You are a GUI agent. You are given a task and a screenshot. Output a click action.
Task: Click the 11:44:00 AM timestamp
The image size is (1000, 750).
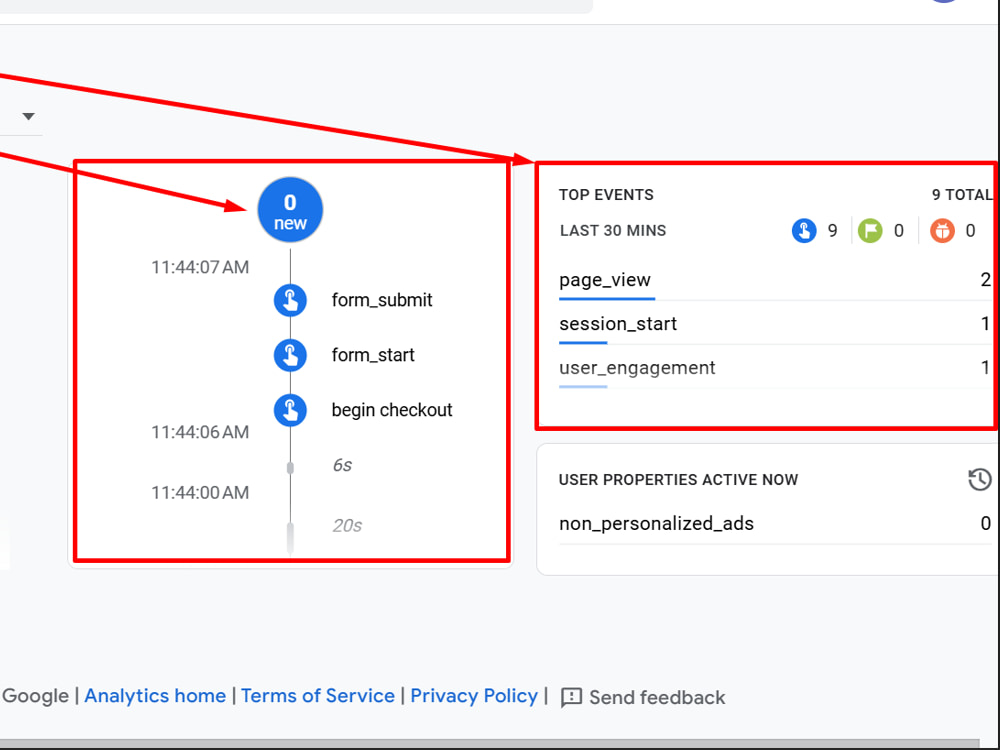click(200, 493)
